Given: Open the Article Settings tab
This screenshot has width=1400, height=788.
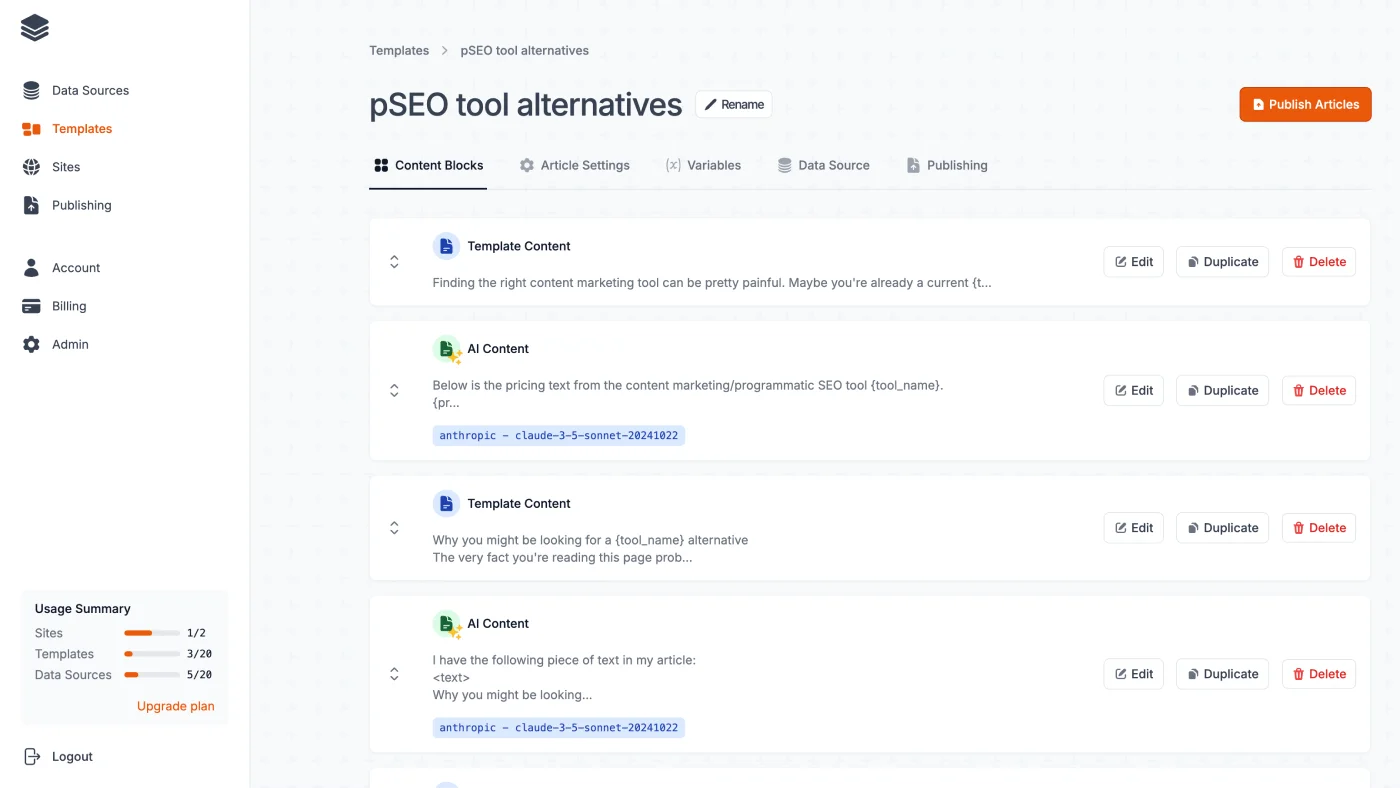Looking at the screenshot, I should (575, 165).
